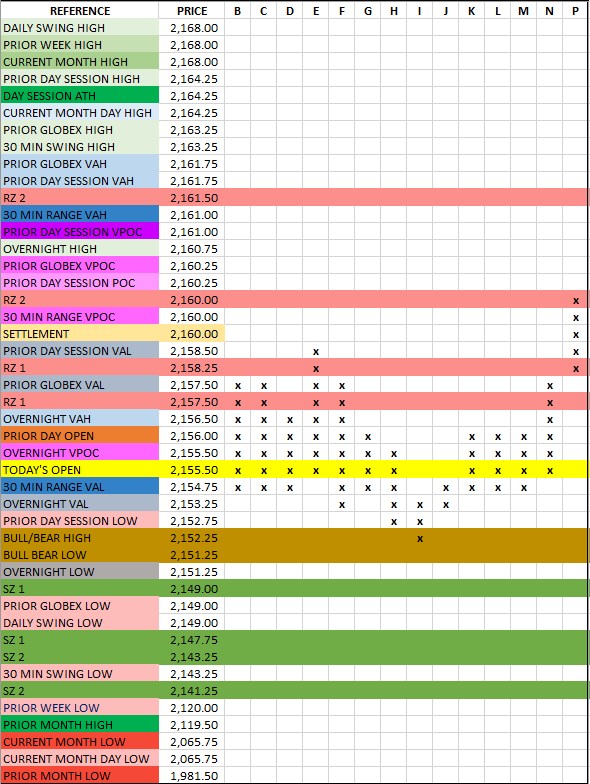Click the column K header
The height and width of the screenshot is (784, 590).
[x=472, y=11]
